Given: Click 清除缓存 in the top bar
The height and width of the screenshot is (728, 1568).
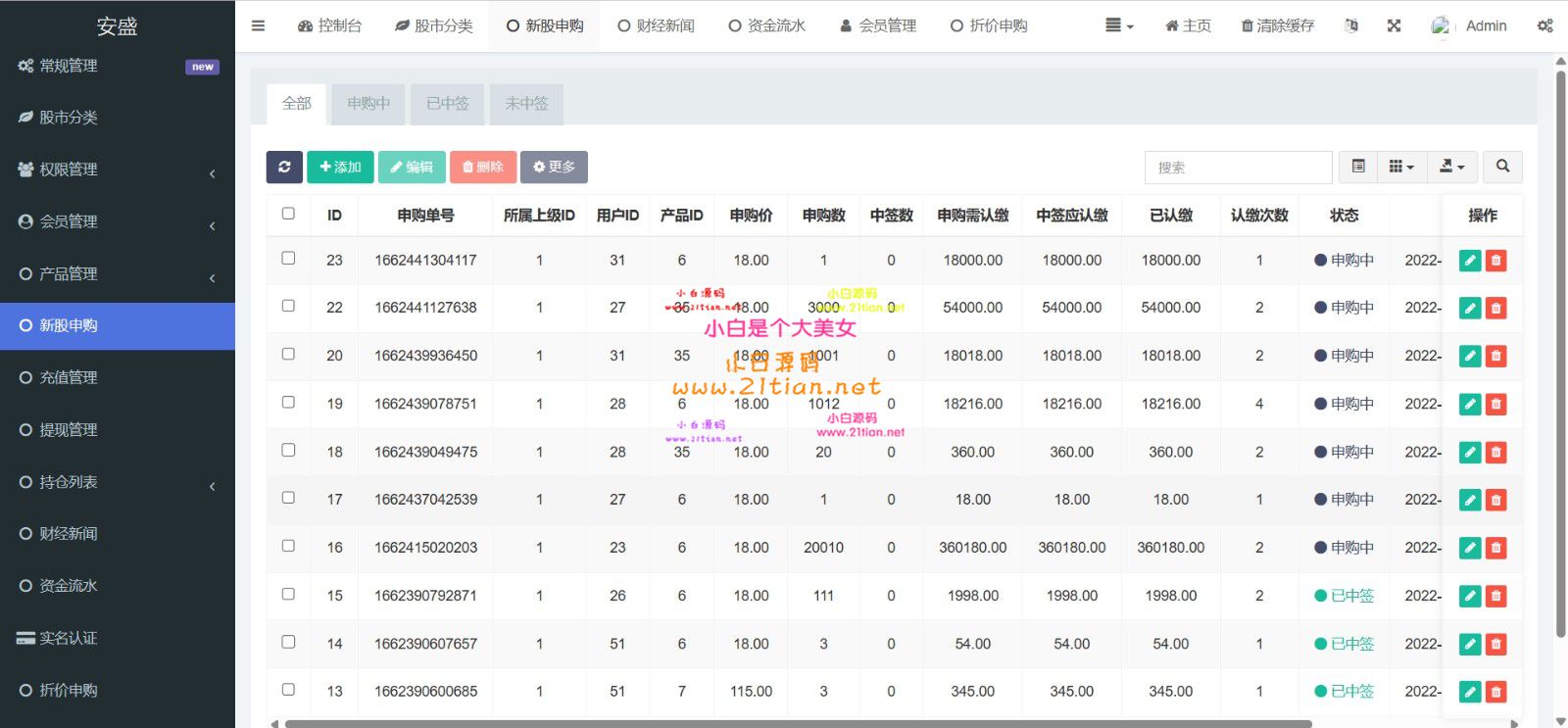Looking at the screenshot, I should click(x=1278, y=25).
